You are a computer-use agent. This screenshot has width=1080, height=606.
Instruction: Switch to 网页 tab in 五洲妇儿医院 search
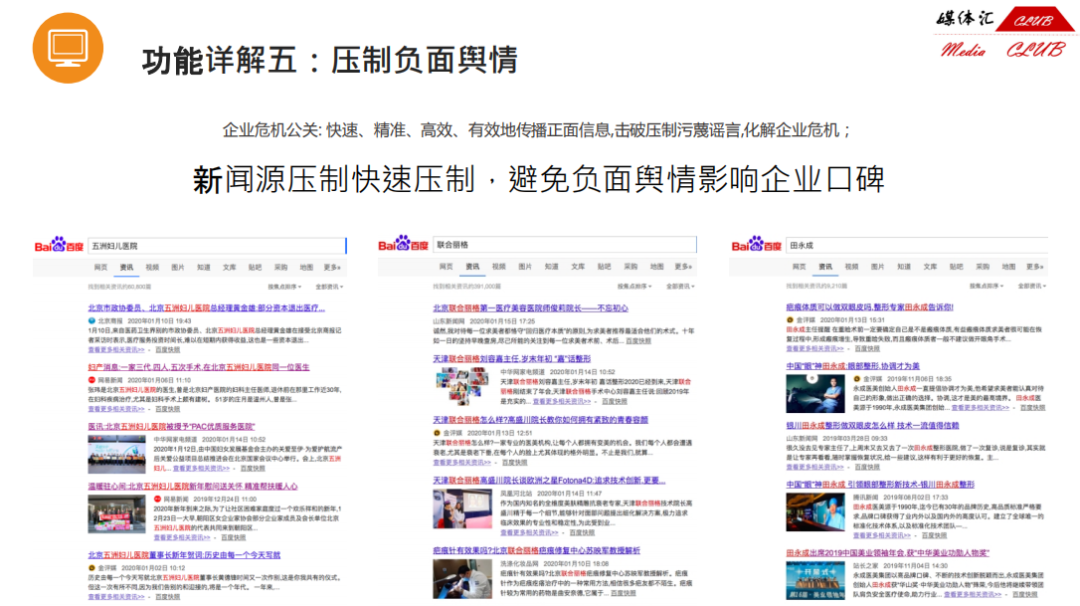click(x=100, y=267)
